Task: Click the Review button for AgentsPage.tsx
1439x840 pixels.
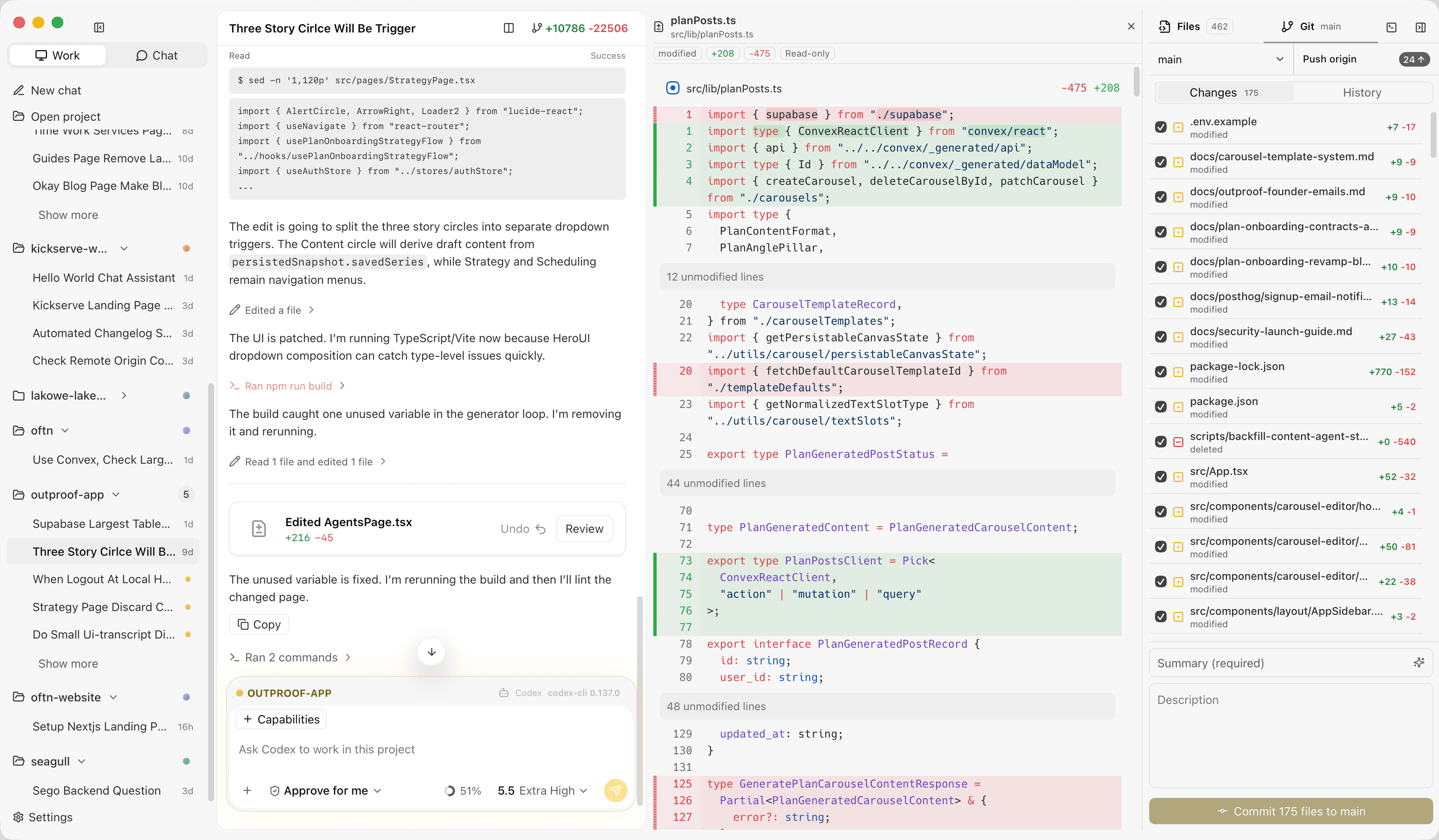Action: tap(584, 529)
